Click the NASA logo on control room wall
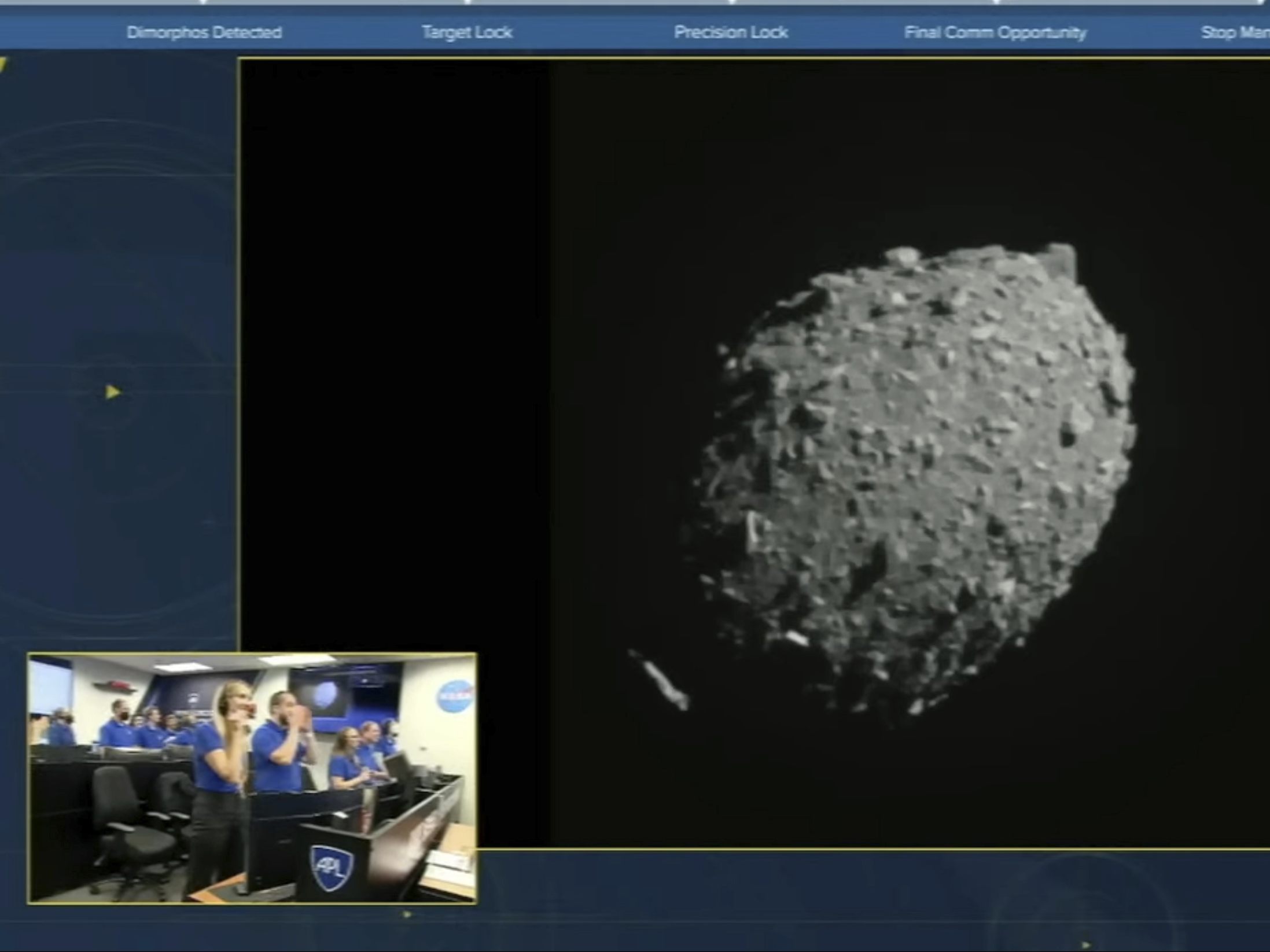Screen dimensions: 1270x952 click(x=454, y=698)
